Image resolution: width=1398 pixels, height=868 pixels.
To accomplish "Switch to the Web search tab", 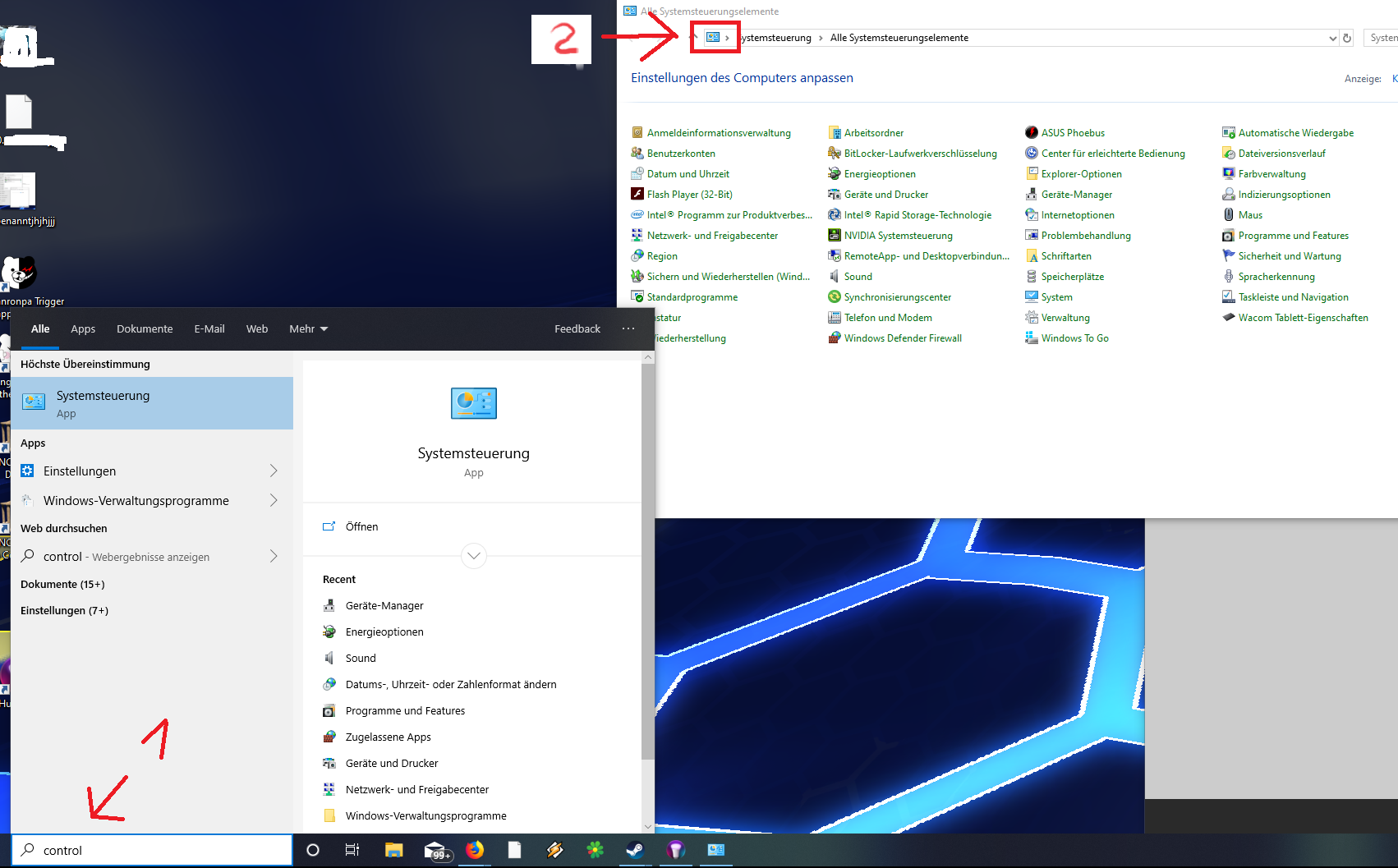I will tap(257, 329).
